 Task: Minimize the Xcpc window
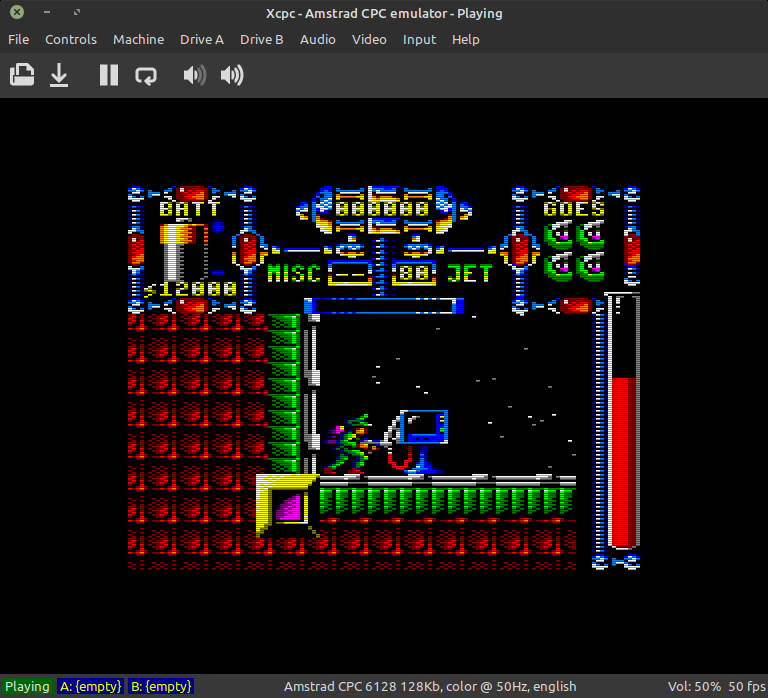(x=47, y=12)
